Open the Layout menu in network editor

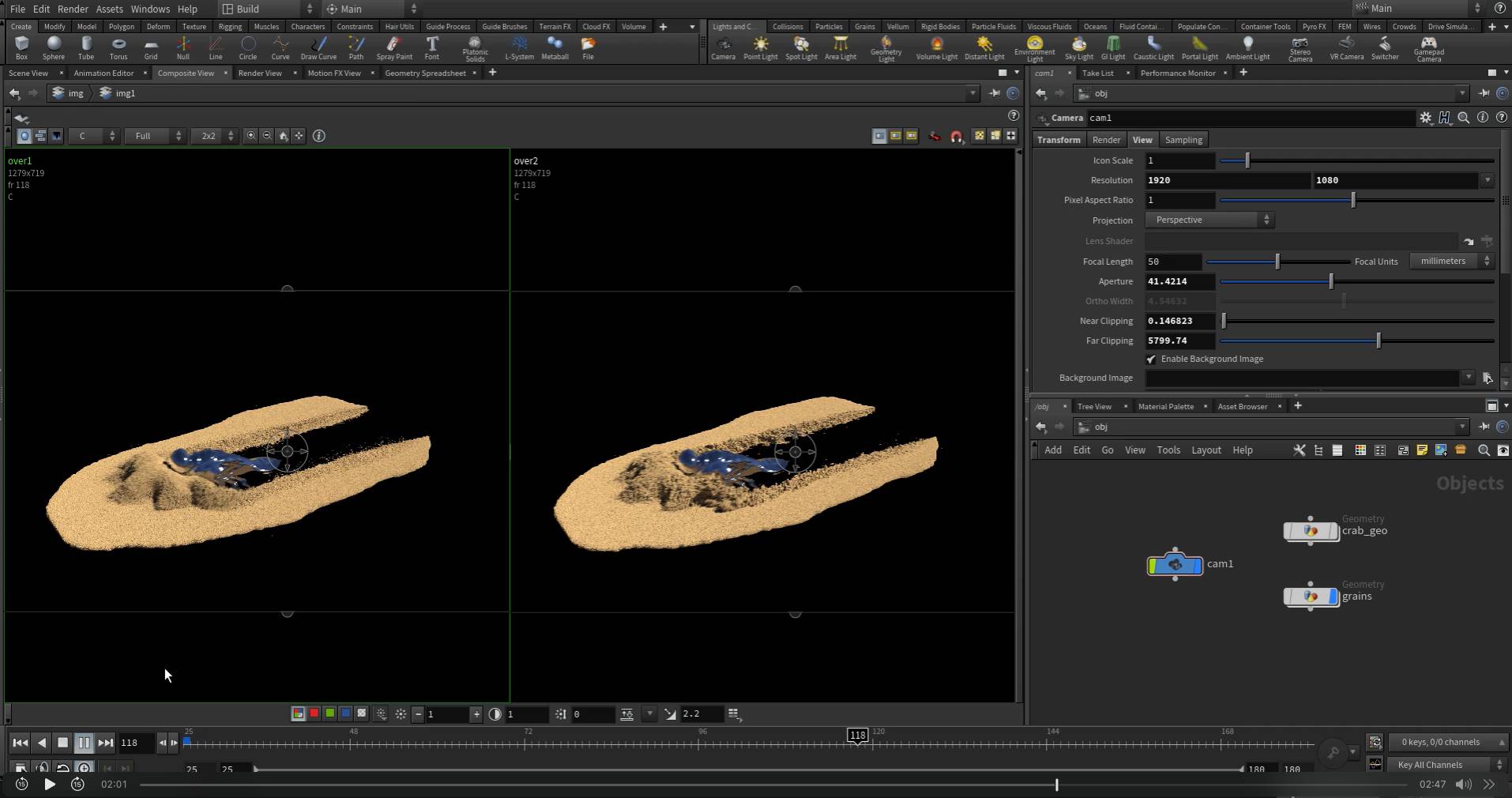[1205, 450]
